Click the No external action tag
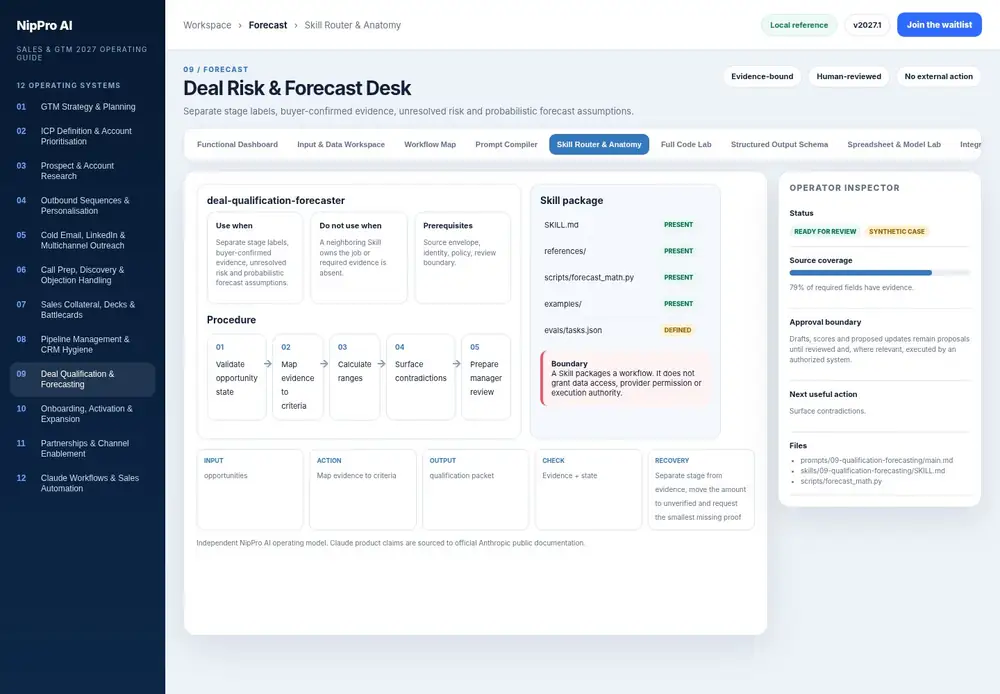The width and height of the screenshot is (1000, 694). coord(938,77)
